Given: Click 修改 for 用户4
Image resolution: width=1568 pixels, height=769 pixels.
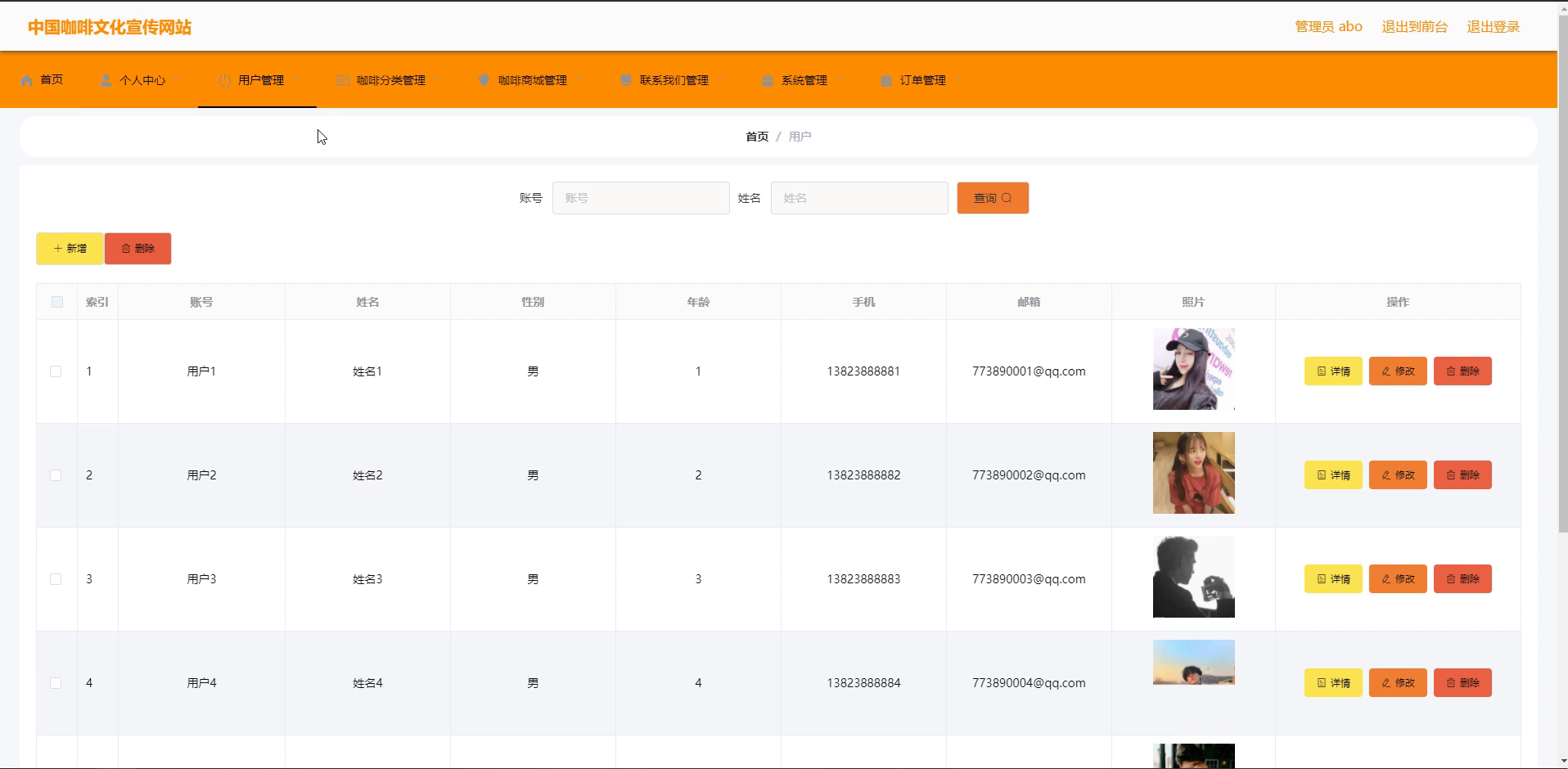Looking at the screenshot, I should 1398,683.
